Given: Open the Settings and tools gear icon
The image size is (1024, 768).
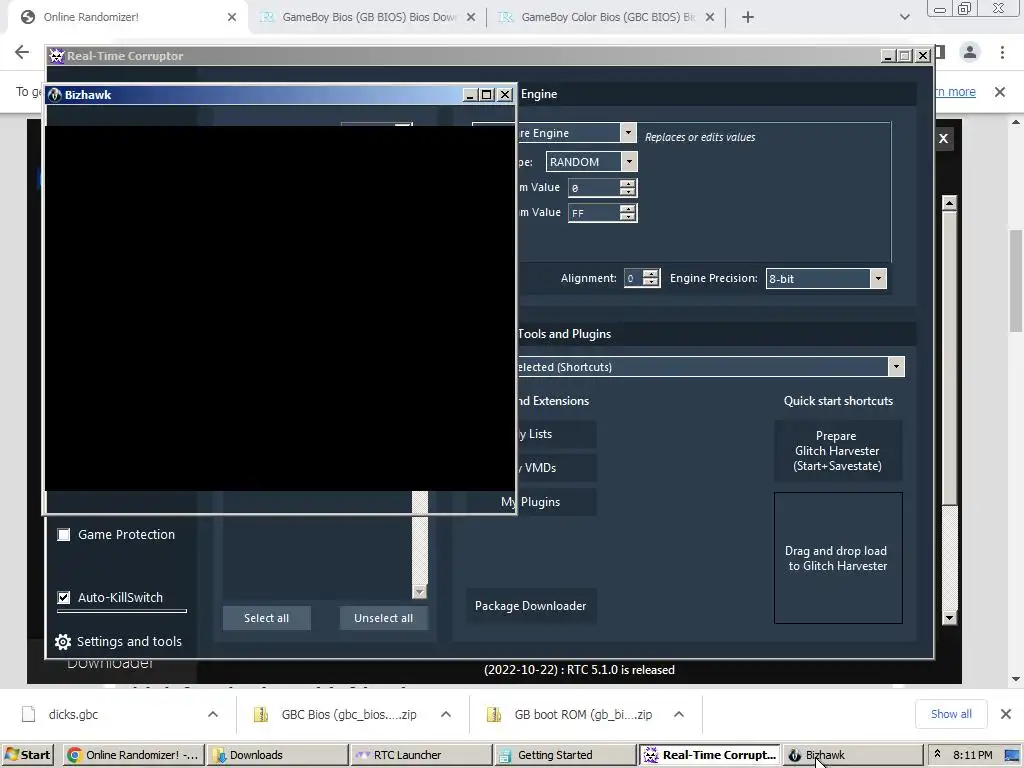Looking at the screenshot, I should [x=63, y=641].
